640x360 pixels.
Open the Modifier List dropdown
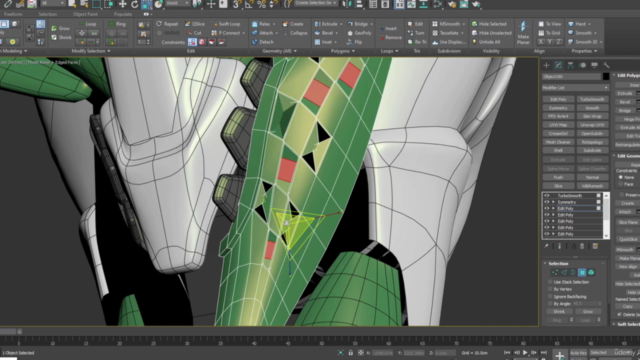pos(575,88)
